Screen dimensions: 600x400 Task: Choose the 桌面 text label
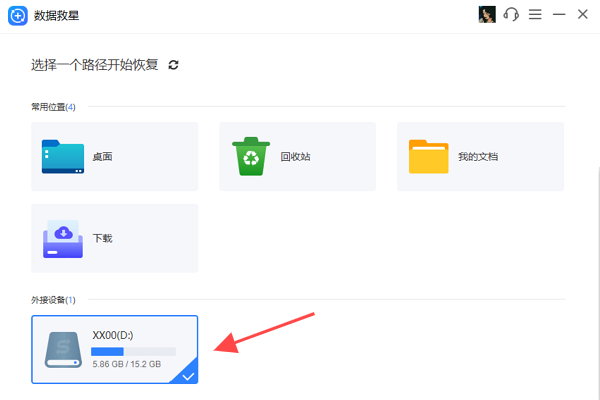point(102,157)
